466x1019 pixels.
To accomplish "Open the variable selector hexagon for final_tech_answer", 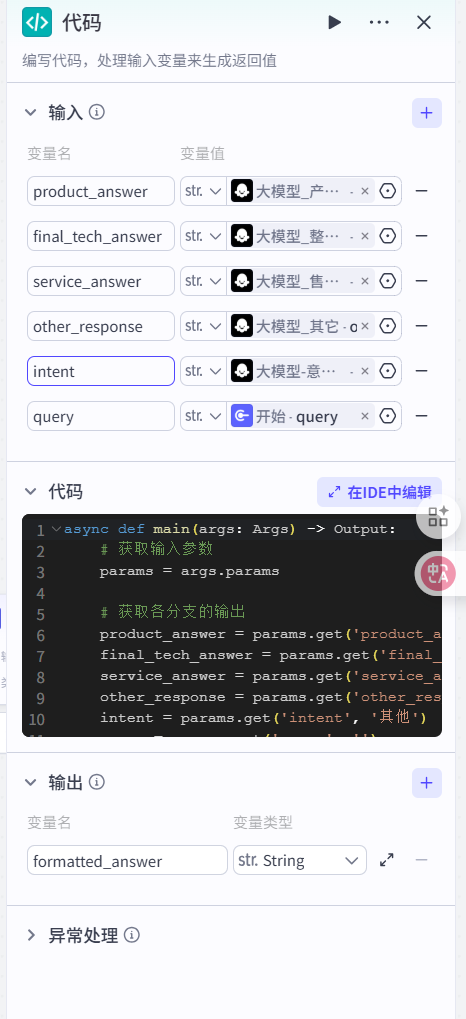I will 388,236.
